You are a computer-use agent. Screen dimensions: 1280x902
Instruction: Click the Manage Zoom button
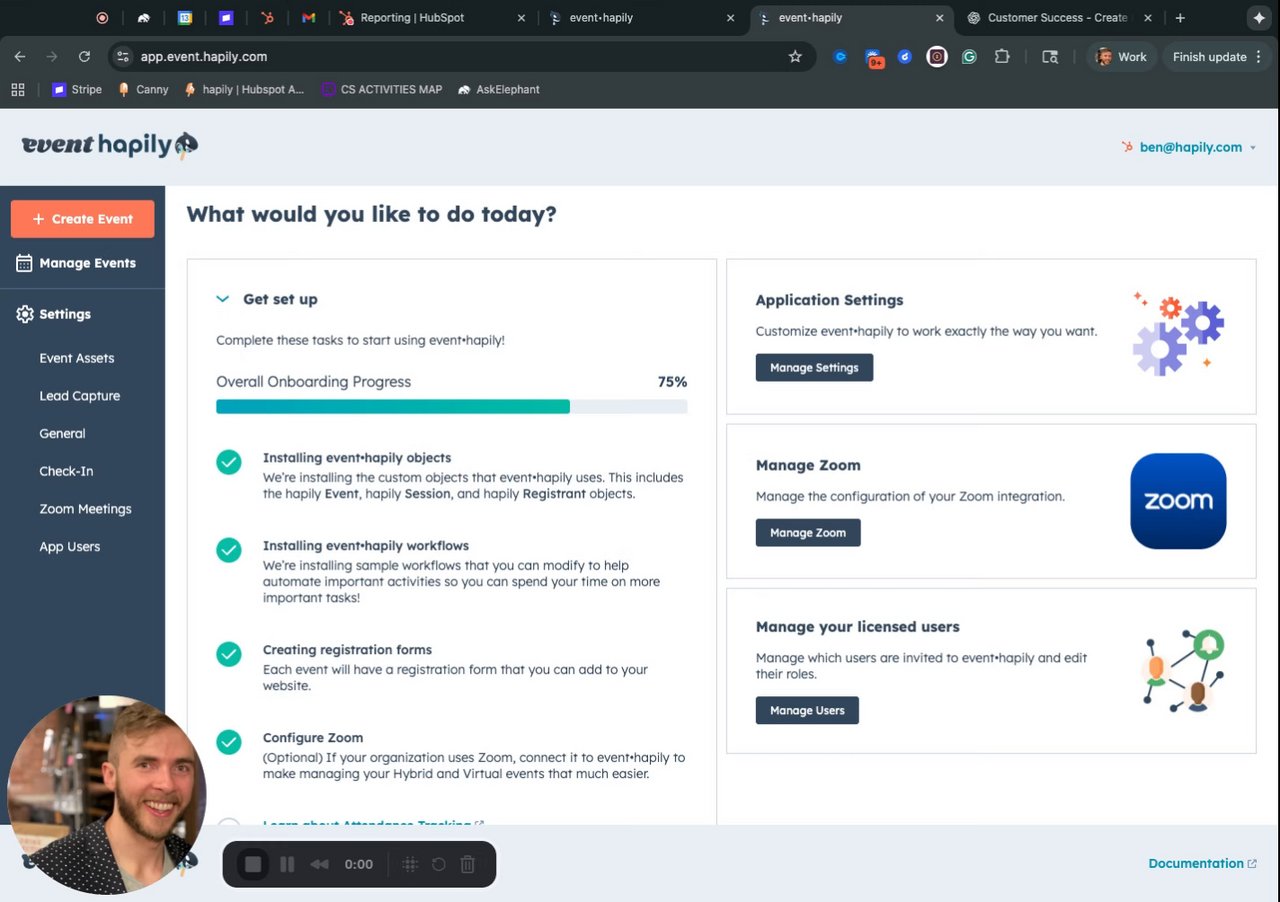pos(808,533)
